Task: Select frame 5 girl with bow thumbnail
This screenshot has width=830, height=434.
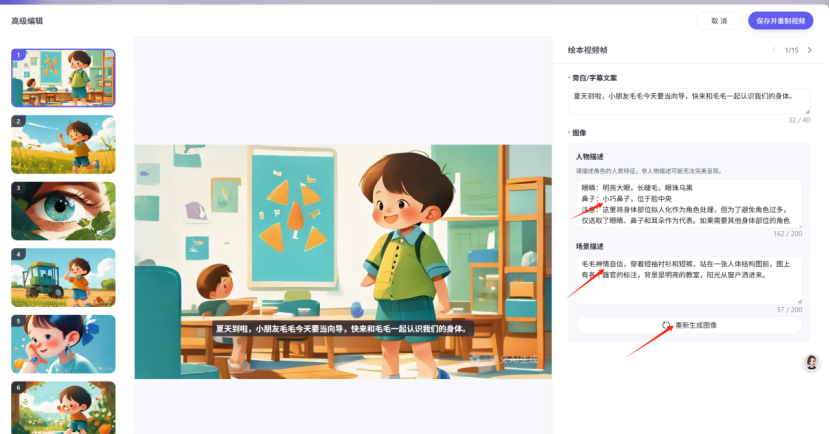Action: pyautogui.click(x=64, y=344)
